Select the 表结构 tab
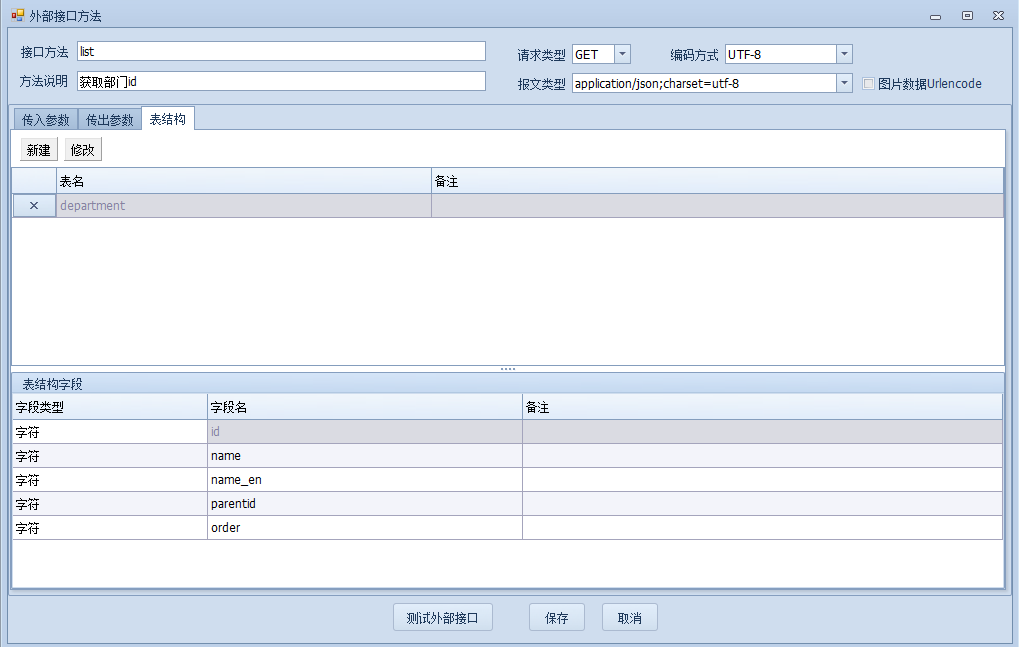 [x=167, y=119]
